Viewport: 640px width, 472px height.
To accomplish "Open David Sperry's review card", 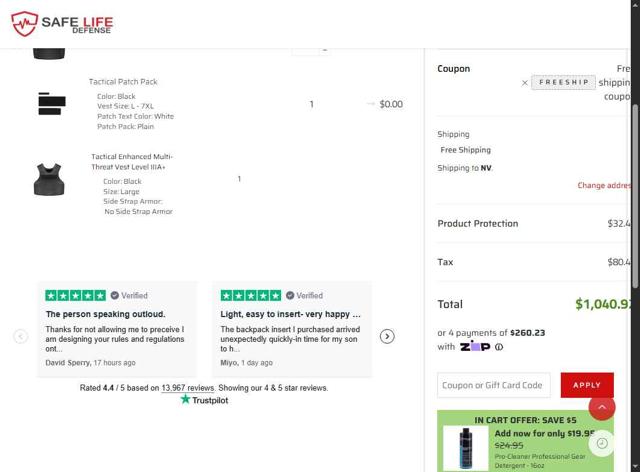I will click(118, 329).
